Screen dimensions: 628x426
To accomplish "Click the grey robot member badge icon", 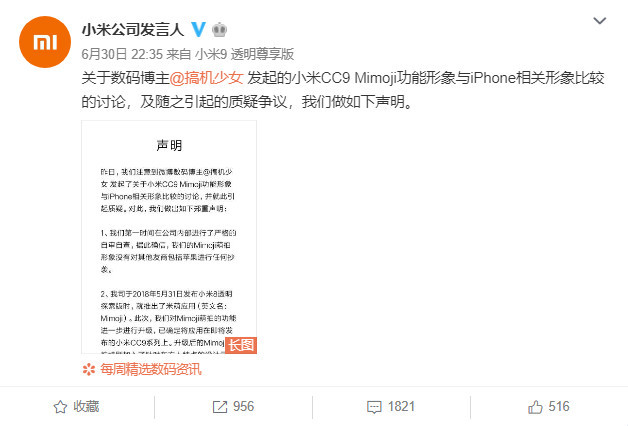I will coord(219,30).
